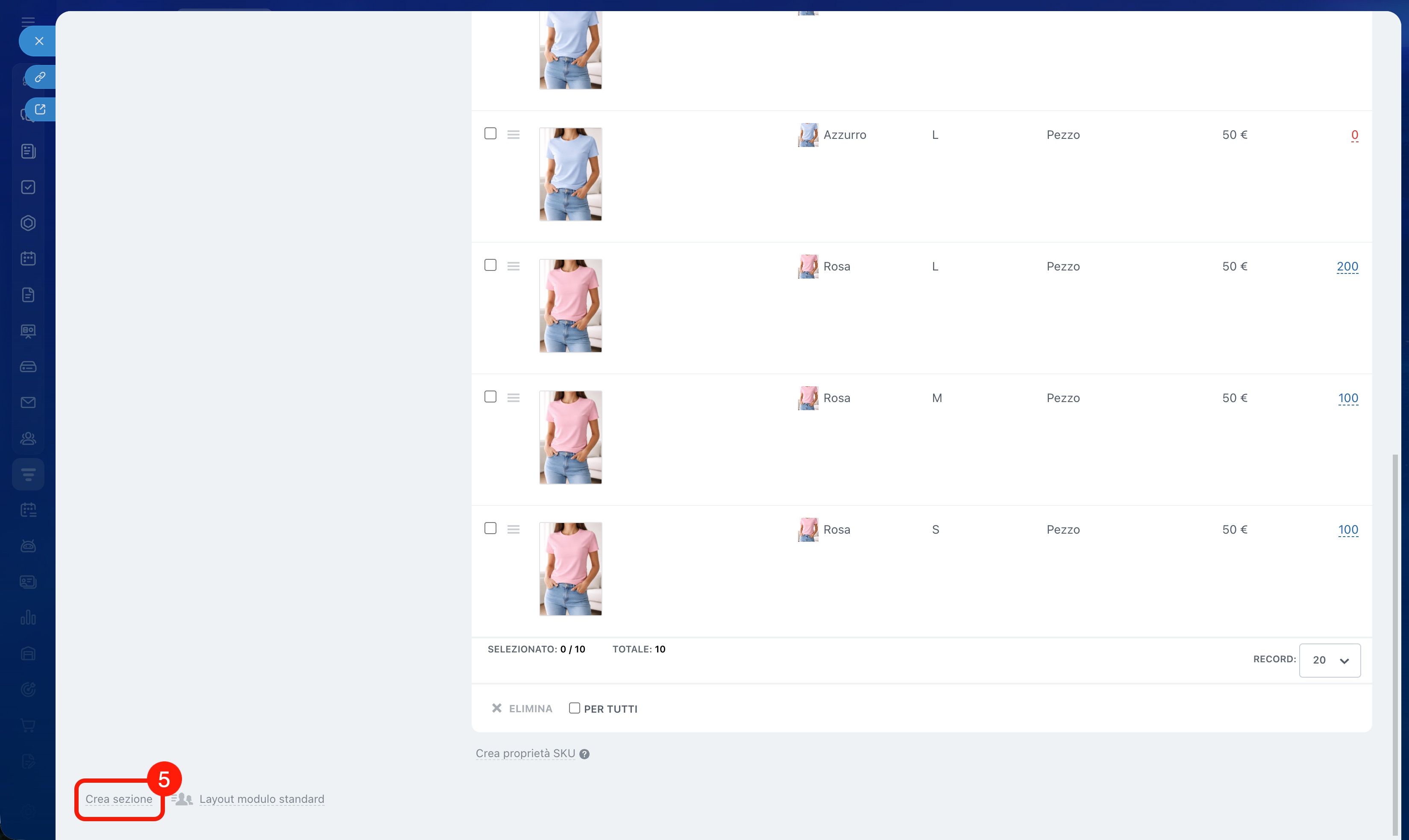Select the Rosa size M row checkbox
The image size is (1409, 840).
point(490,397)
